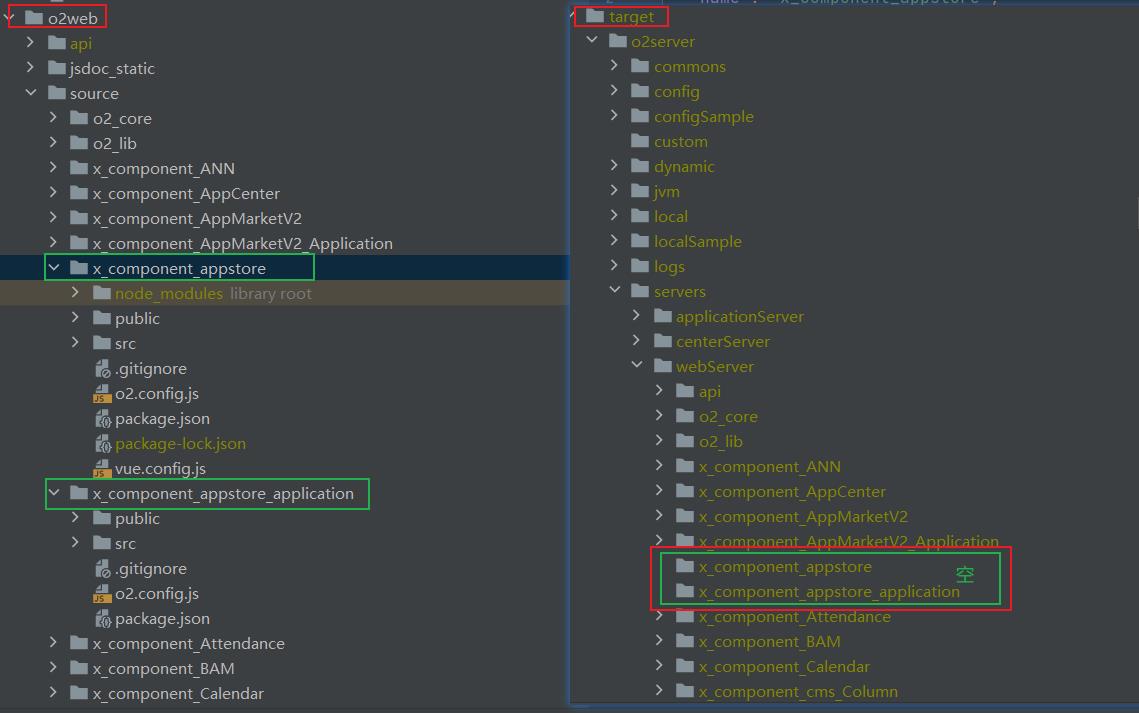Screen dimensions: 1139x713
Task: Click the .gitignore icon under x_component_appstore_application
Action: pos(102,569)
